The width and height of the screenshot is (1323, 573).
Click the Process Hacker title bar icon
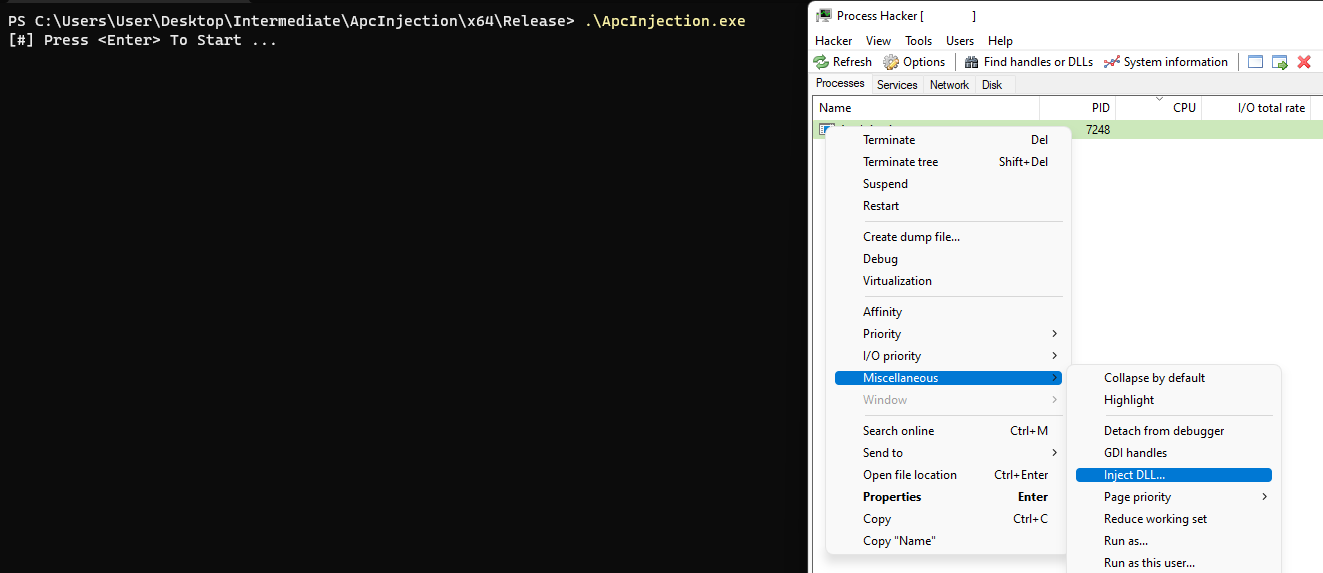[824, 15]
